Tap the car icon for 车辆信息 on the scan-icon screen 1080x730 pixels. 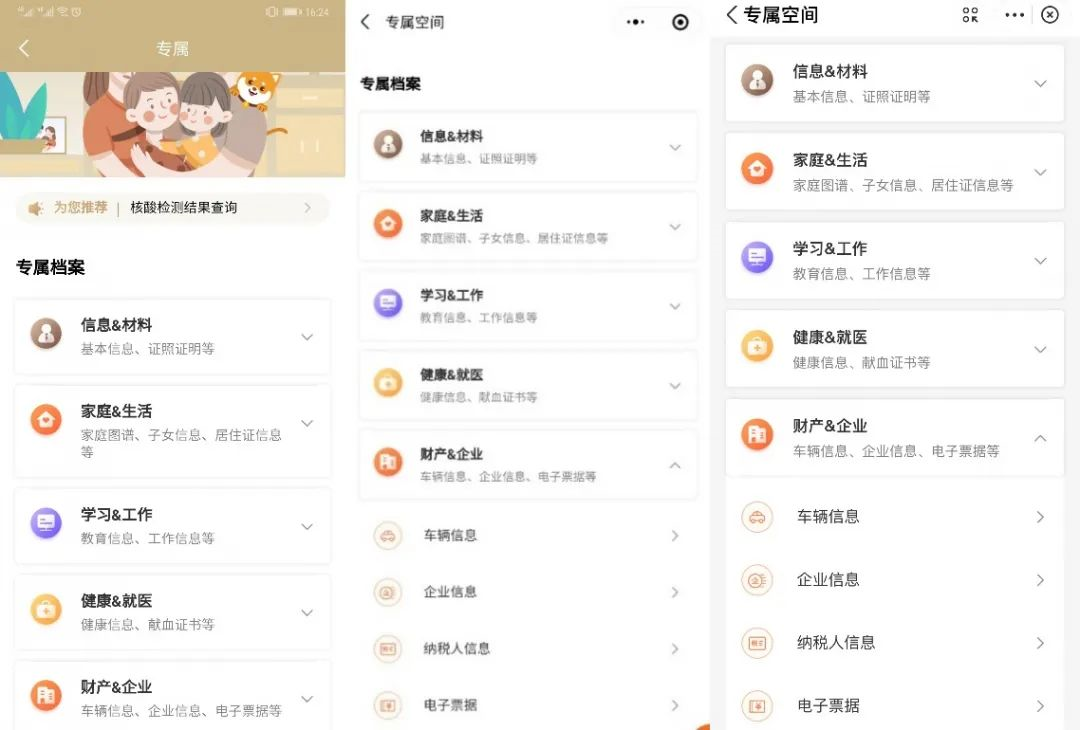point(757,517)
